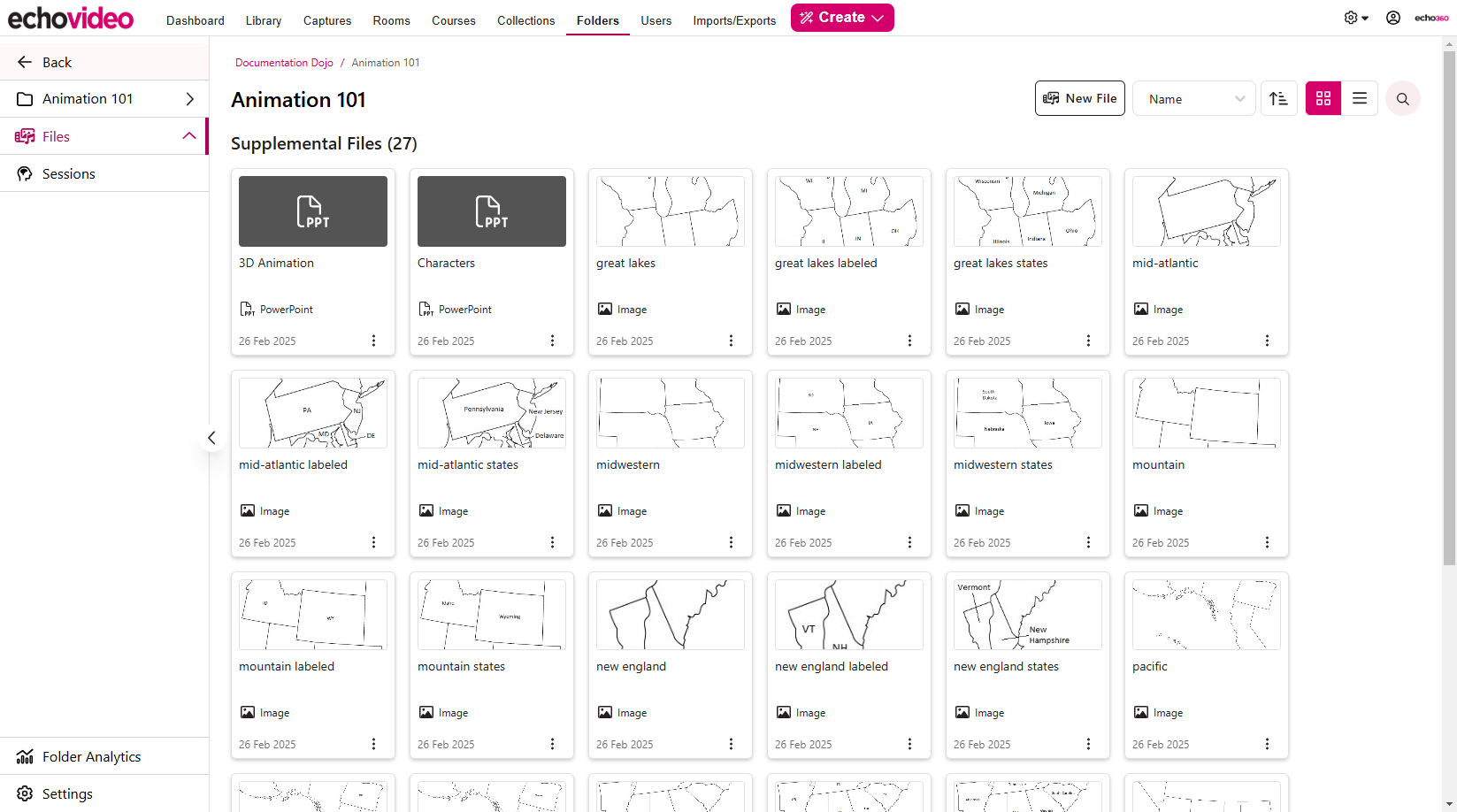This screenshot has width=1457, height=812.
Task: Open the Library tab
Action: coord(264,20)
